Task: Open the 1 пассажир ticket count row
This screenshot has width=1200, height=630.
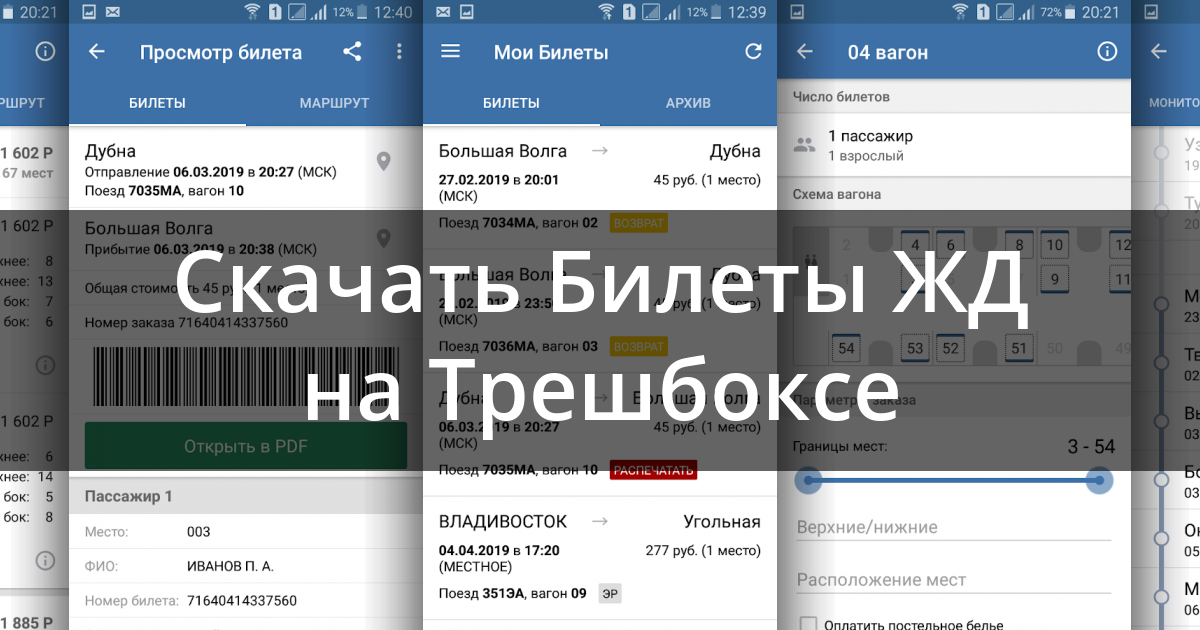Action: 954,145
